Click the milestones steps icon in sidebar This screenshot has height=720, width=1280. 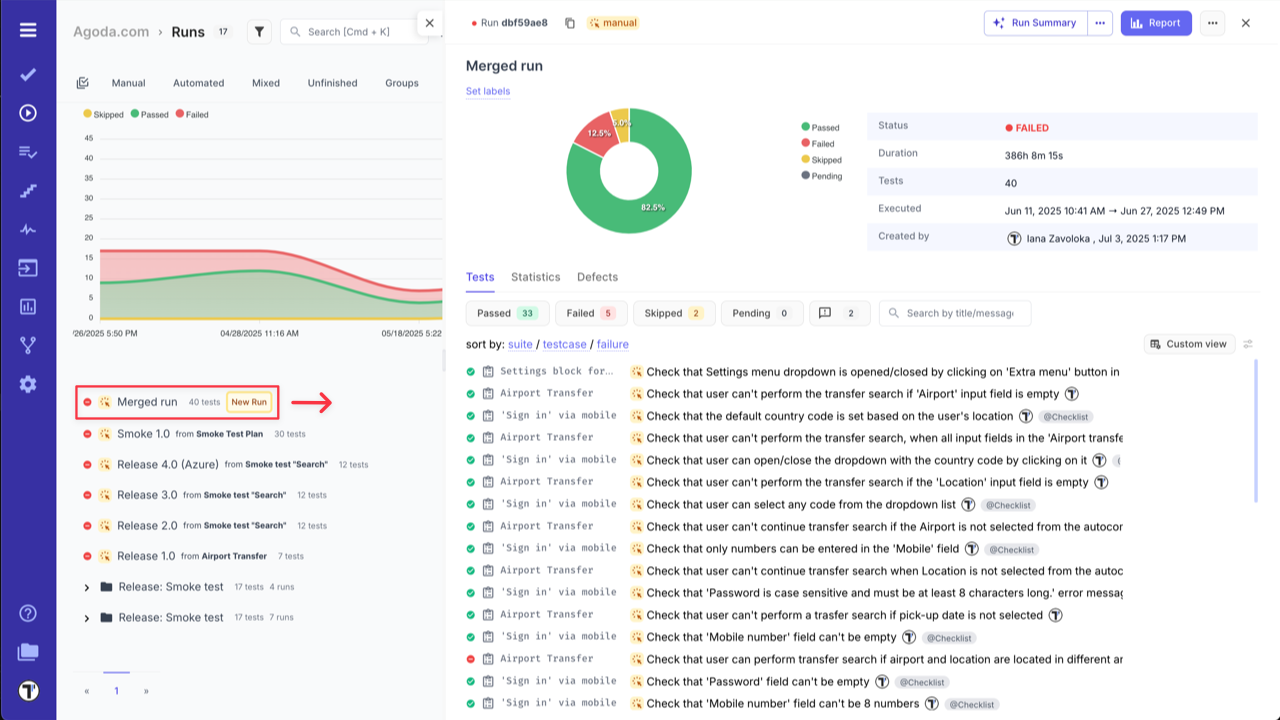tap(28, 190)
